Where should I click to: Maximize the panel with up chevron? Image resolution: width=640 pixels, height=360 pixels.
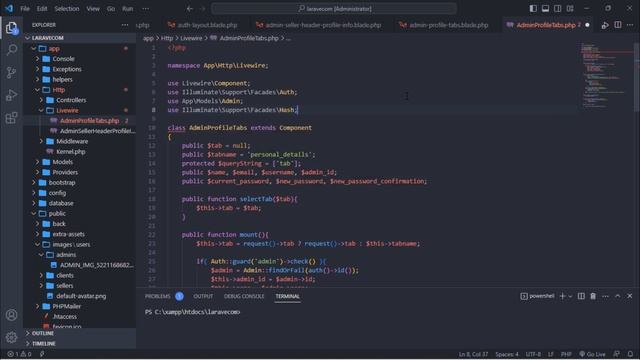point(618,296)
